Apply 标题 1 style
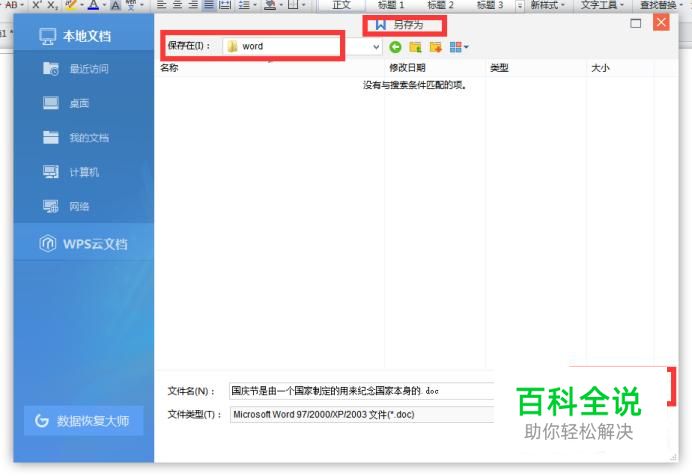Screen dimensions: 692x476 [391, 5]
